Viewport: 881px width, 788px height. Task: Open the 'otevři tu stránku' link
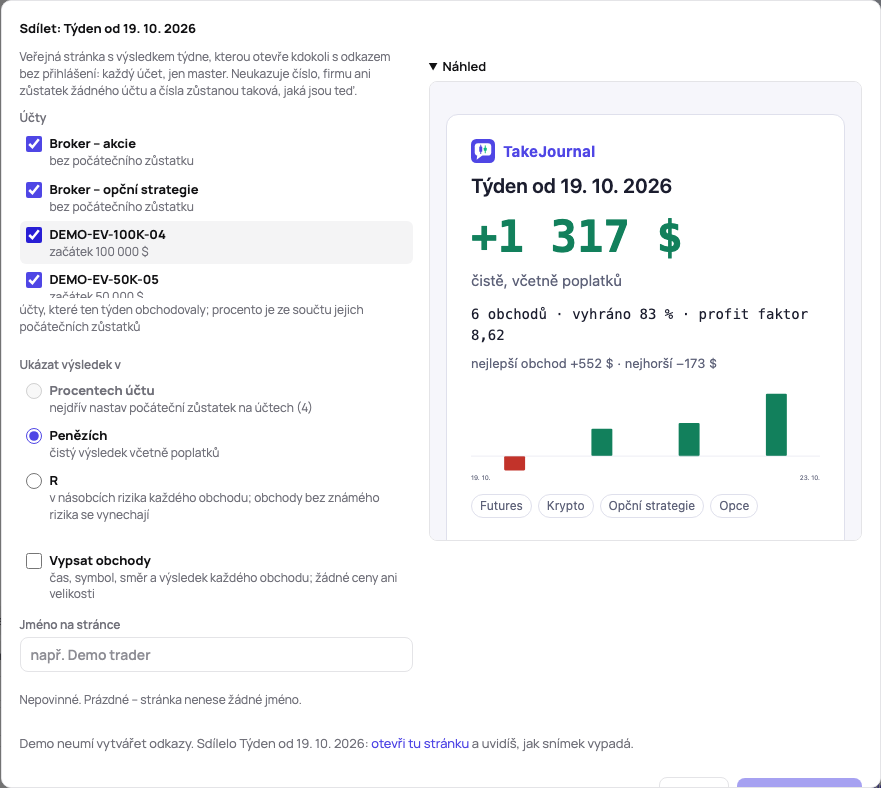[420, 744]
